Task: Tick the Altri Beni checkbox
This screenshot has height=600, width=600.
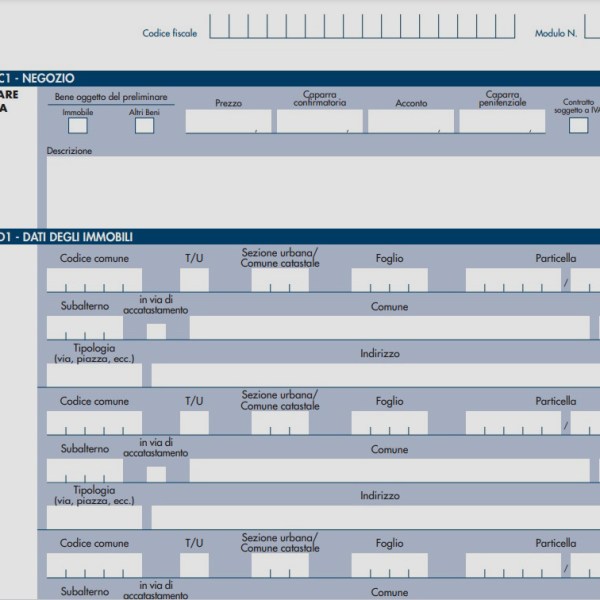Action: click(x=144, y=126)
